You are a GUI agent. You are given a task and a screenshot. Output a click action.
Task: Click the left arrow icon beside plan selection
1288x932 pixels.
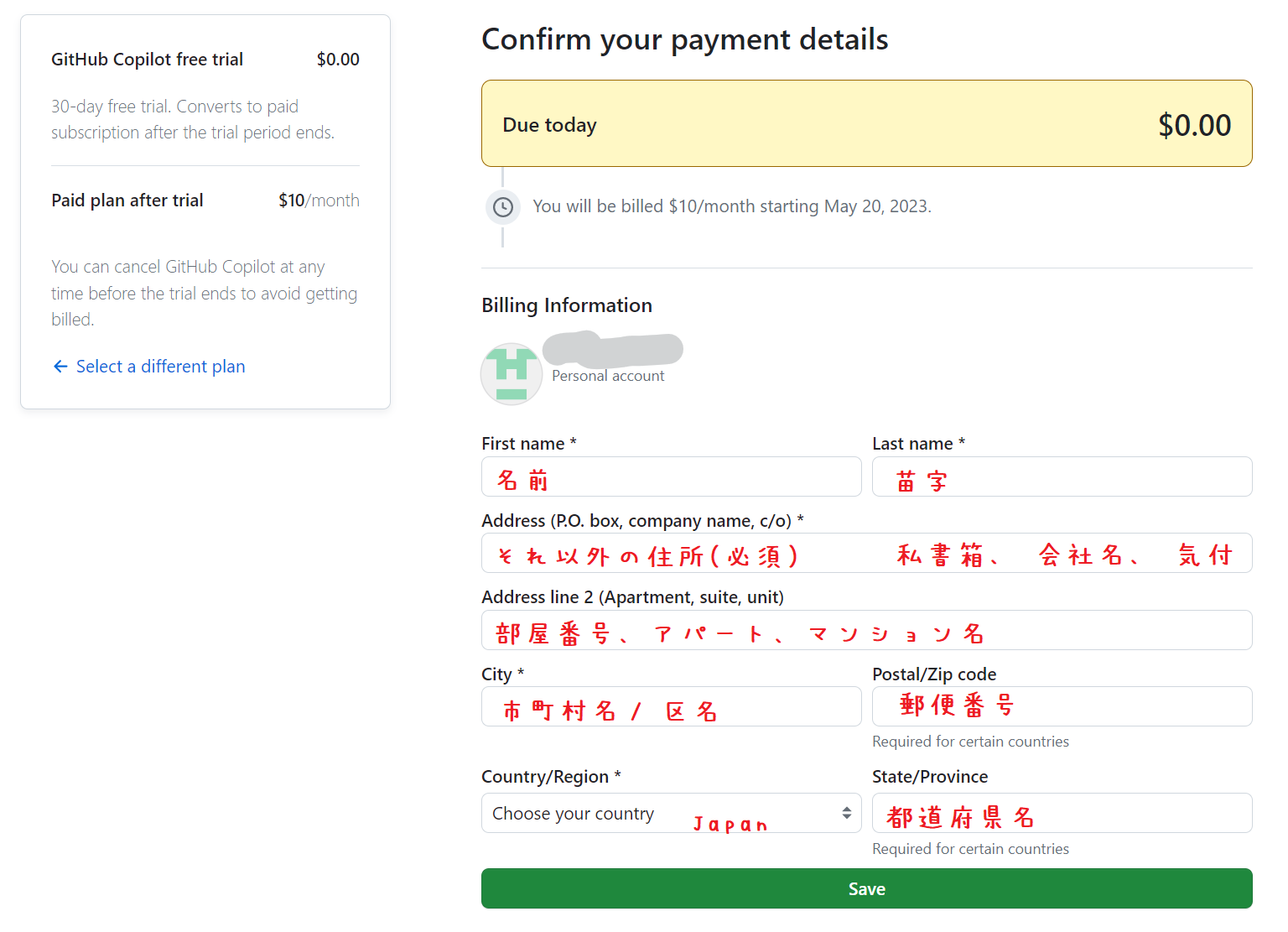click(x=60, y=367)
